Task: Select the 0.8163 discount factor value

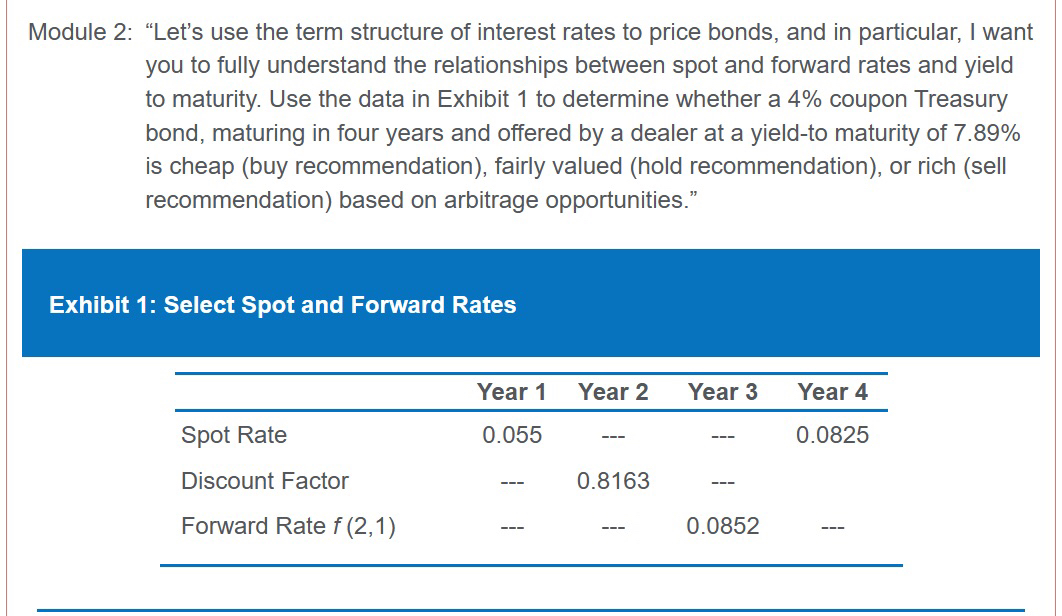Action: [613, 481]
